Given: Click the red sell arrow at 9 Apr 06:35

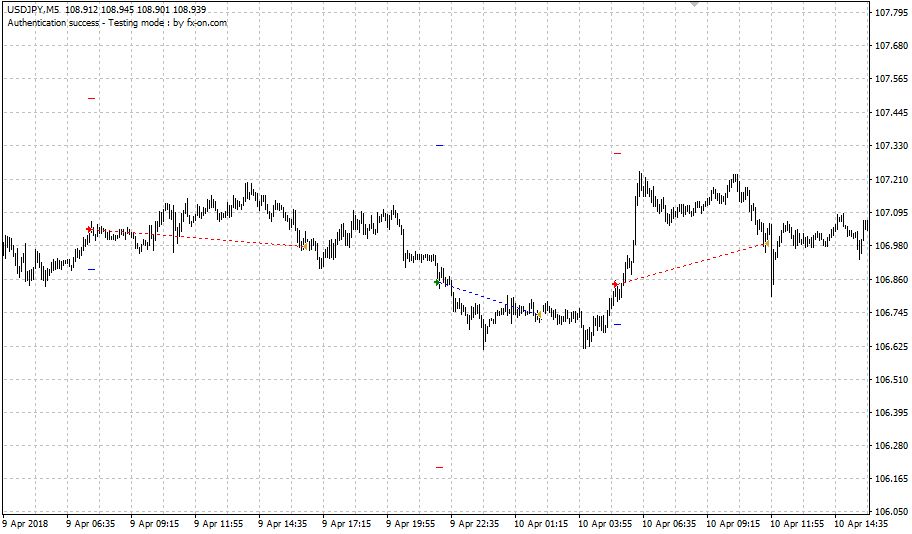Looking at the screenshot, I should [89, 229].
